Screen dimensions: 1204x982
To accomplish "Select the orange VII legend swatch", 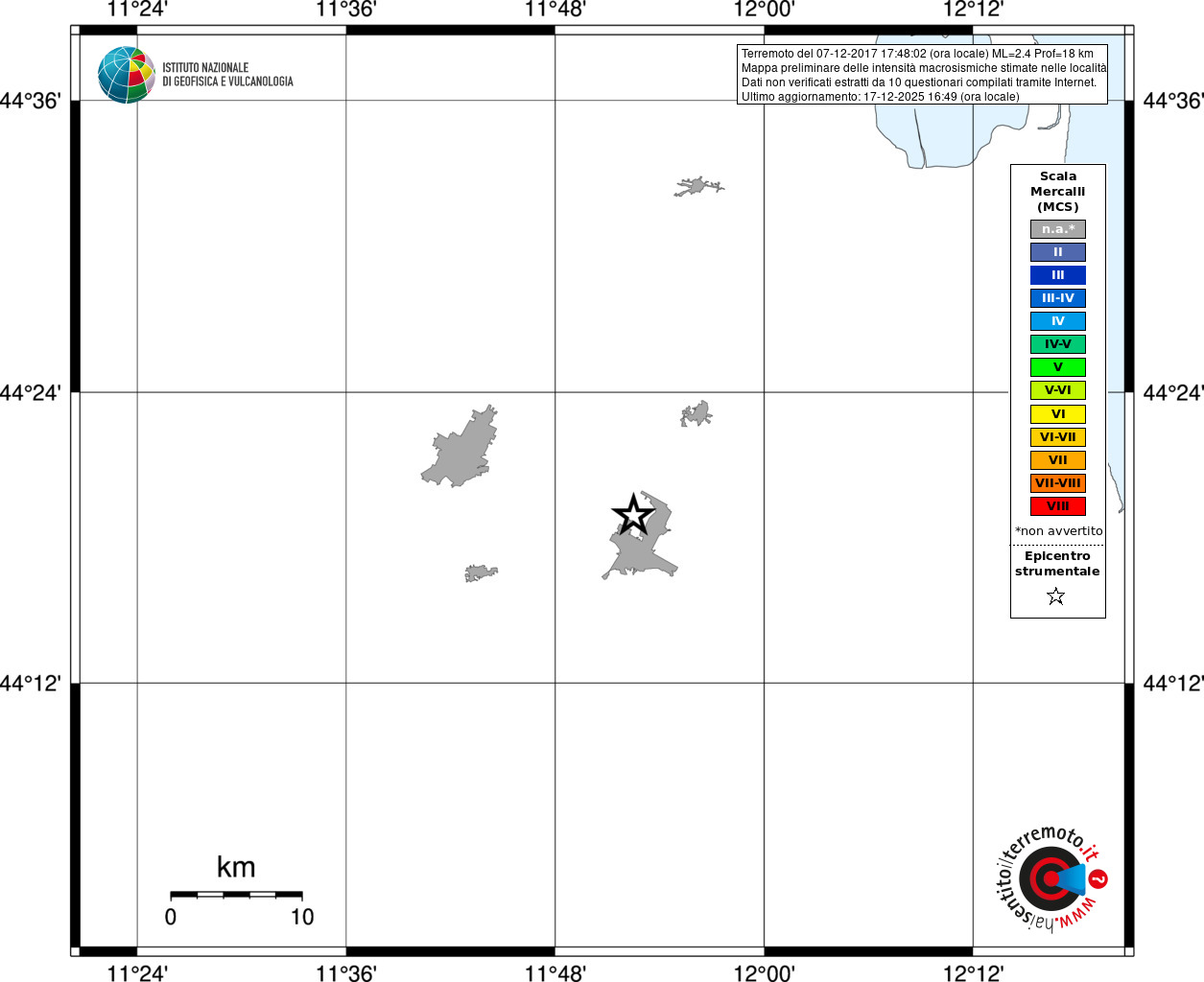I will pyautogui.click(x=1058, y=460).
